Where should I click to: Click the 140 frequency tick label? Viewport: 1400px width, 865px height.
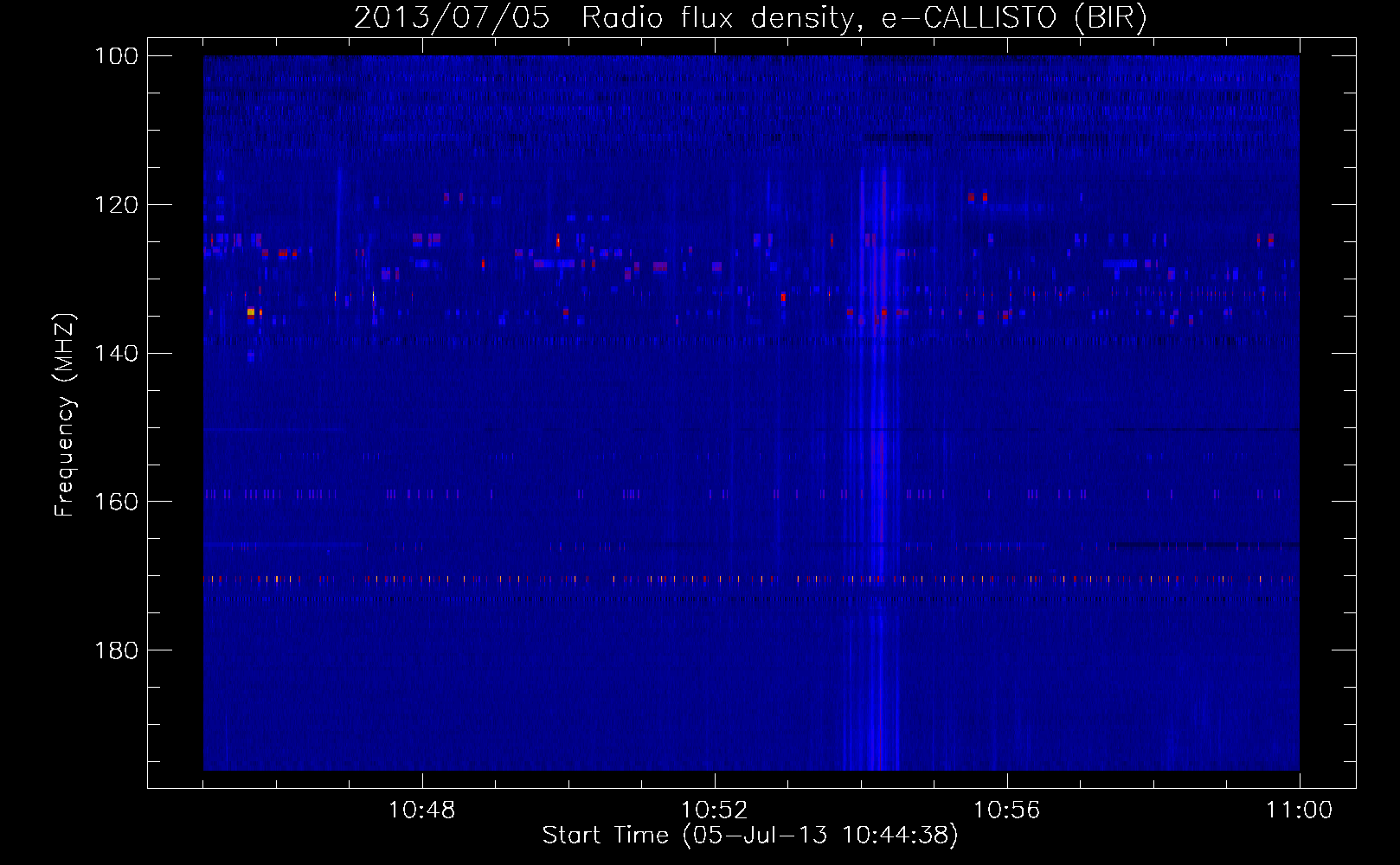116,353
